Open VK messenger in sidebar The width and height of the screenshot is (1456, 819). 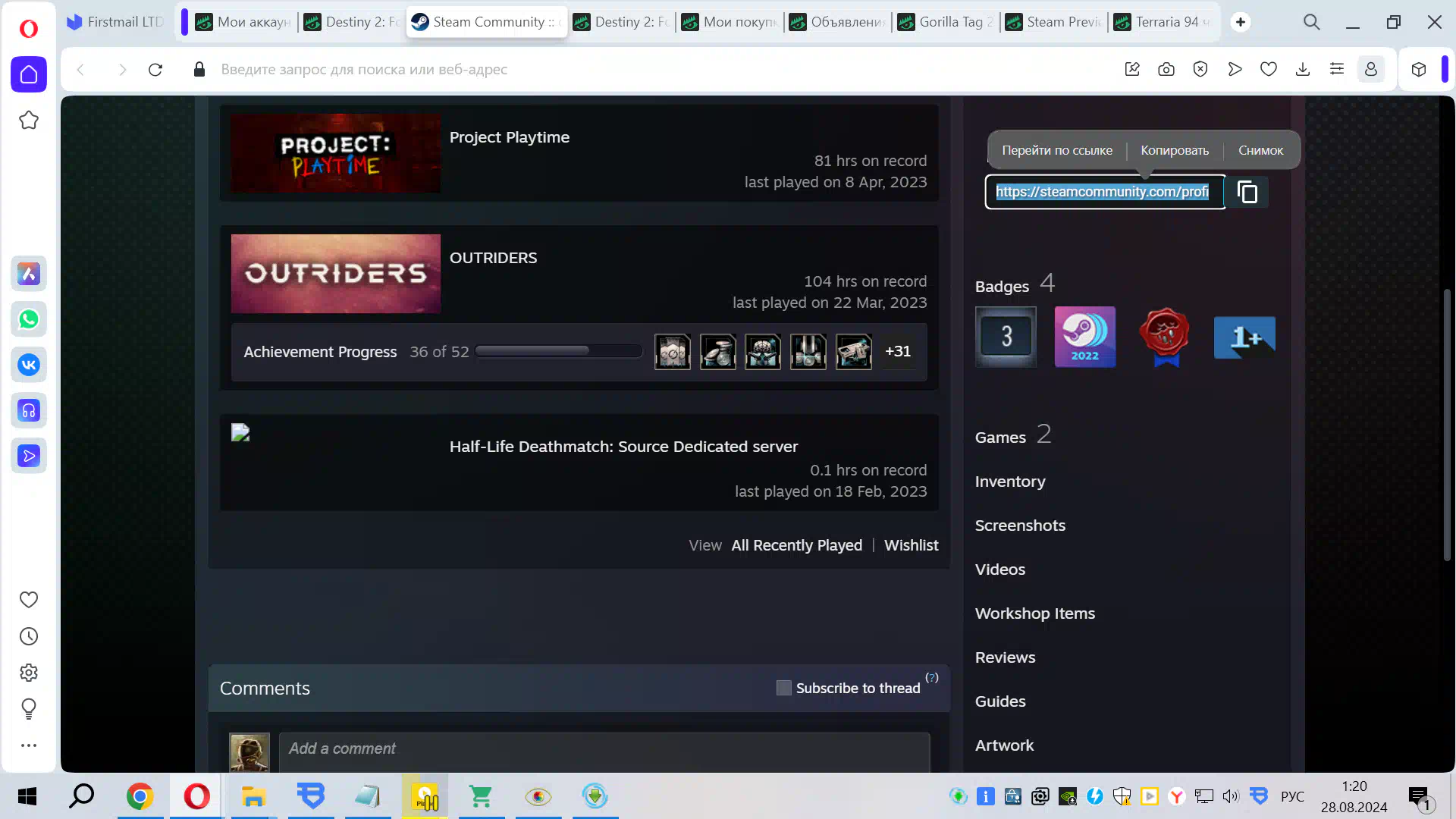coord(29,365)
